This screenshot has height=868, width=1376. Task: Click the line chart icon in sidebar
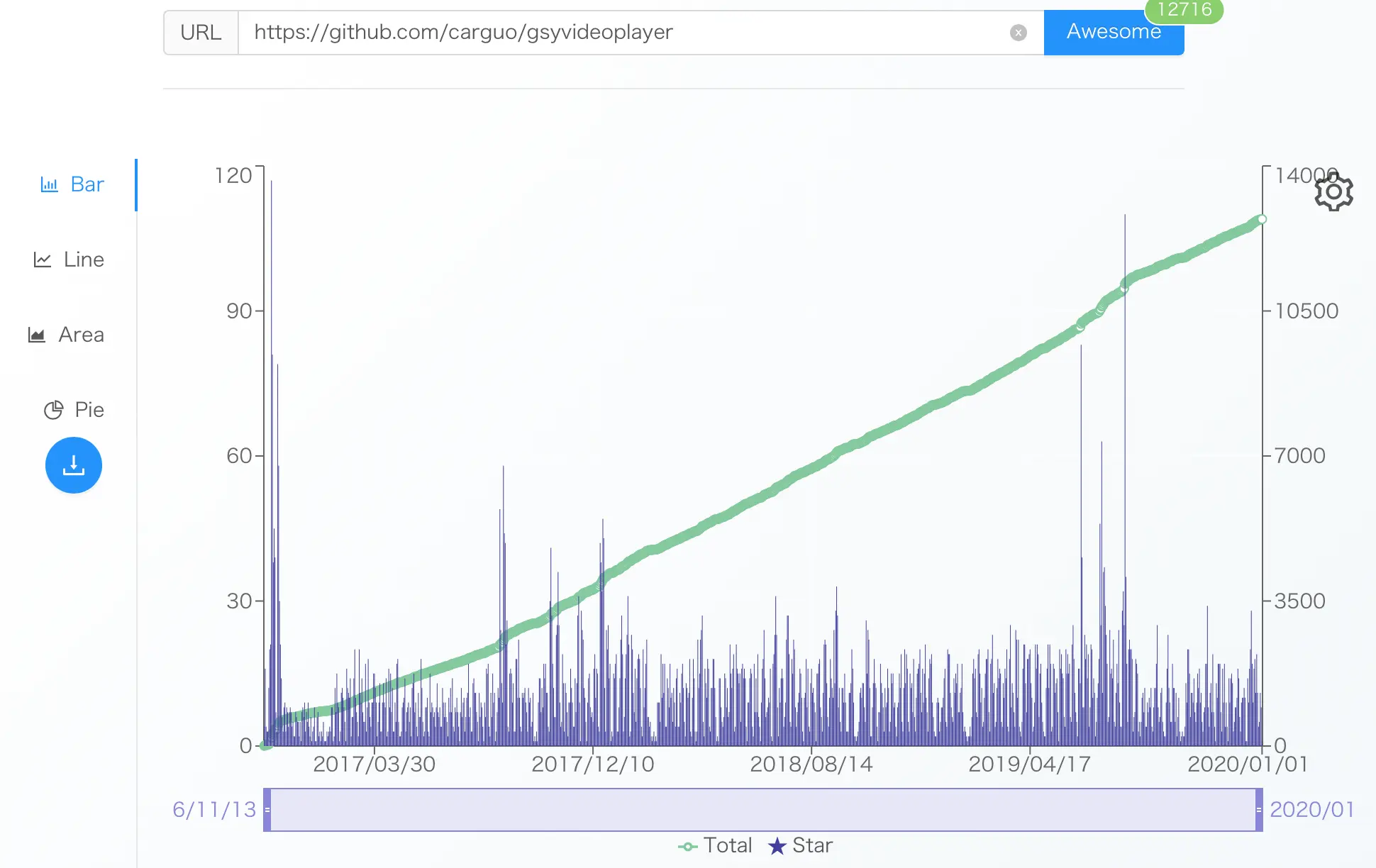click(43, 260)
